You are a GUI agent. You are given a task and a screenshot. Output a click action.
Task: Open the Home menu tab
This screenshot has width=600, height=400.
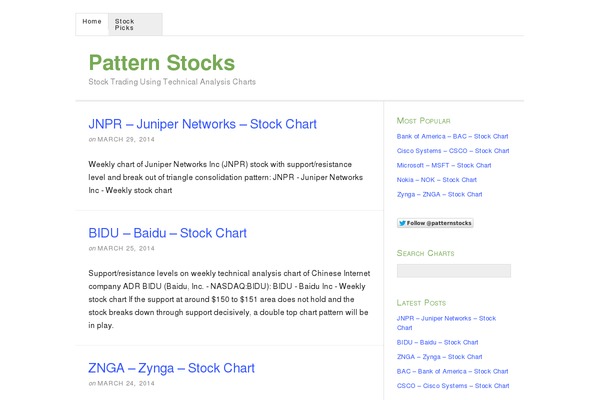(x=92, y=21)
